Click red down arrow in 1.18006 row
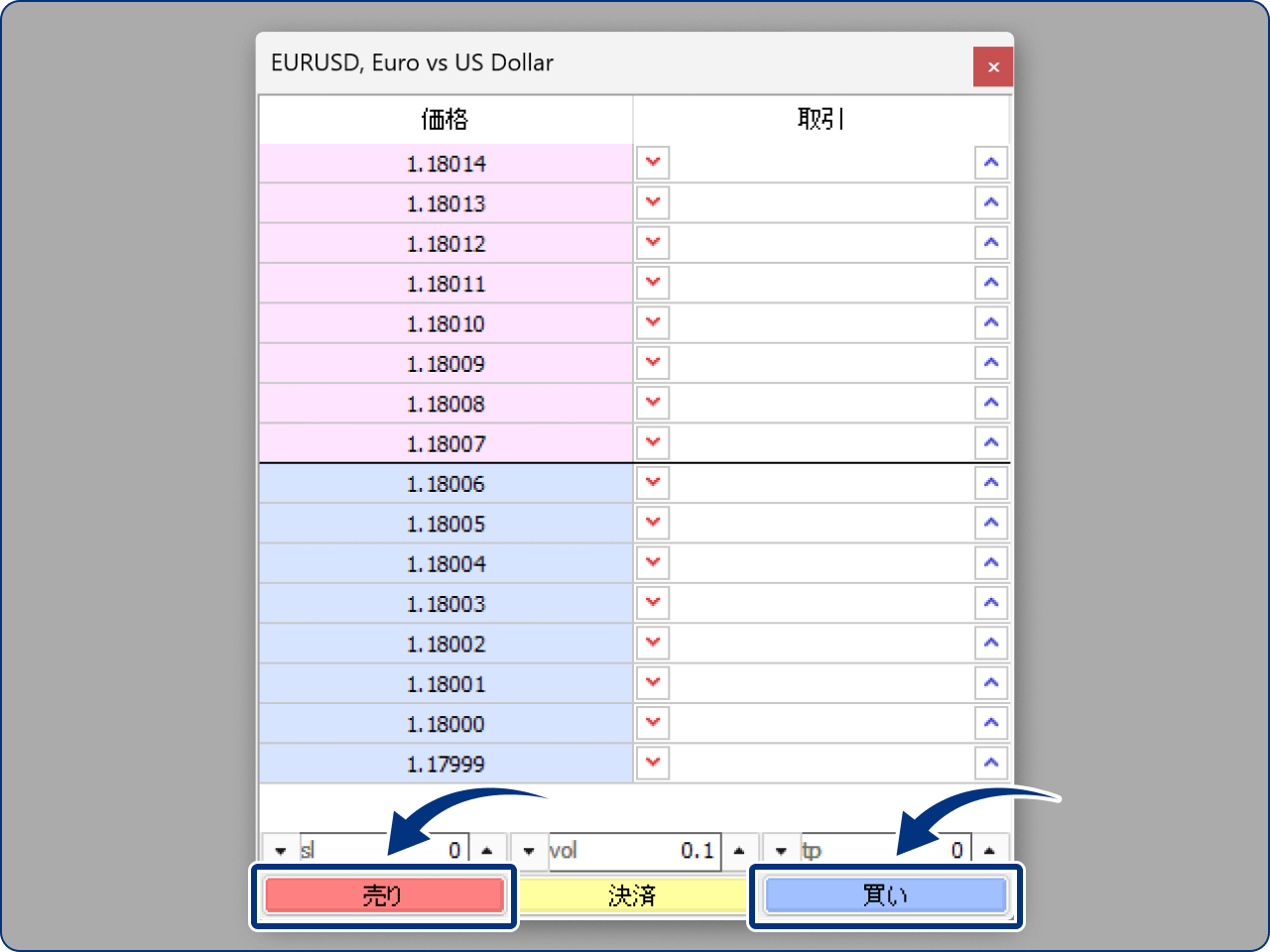 click(x=653, y=483)
